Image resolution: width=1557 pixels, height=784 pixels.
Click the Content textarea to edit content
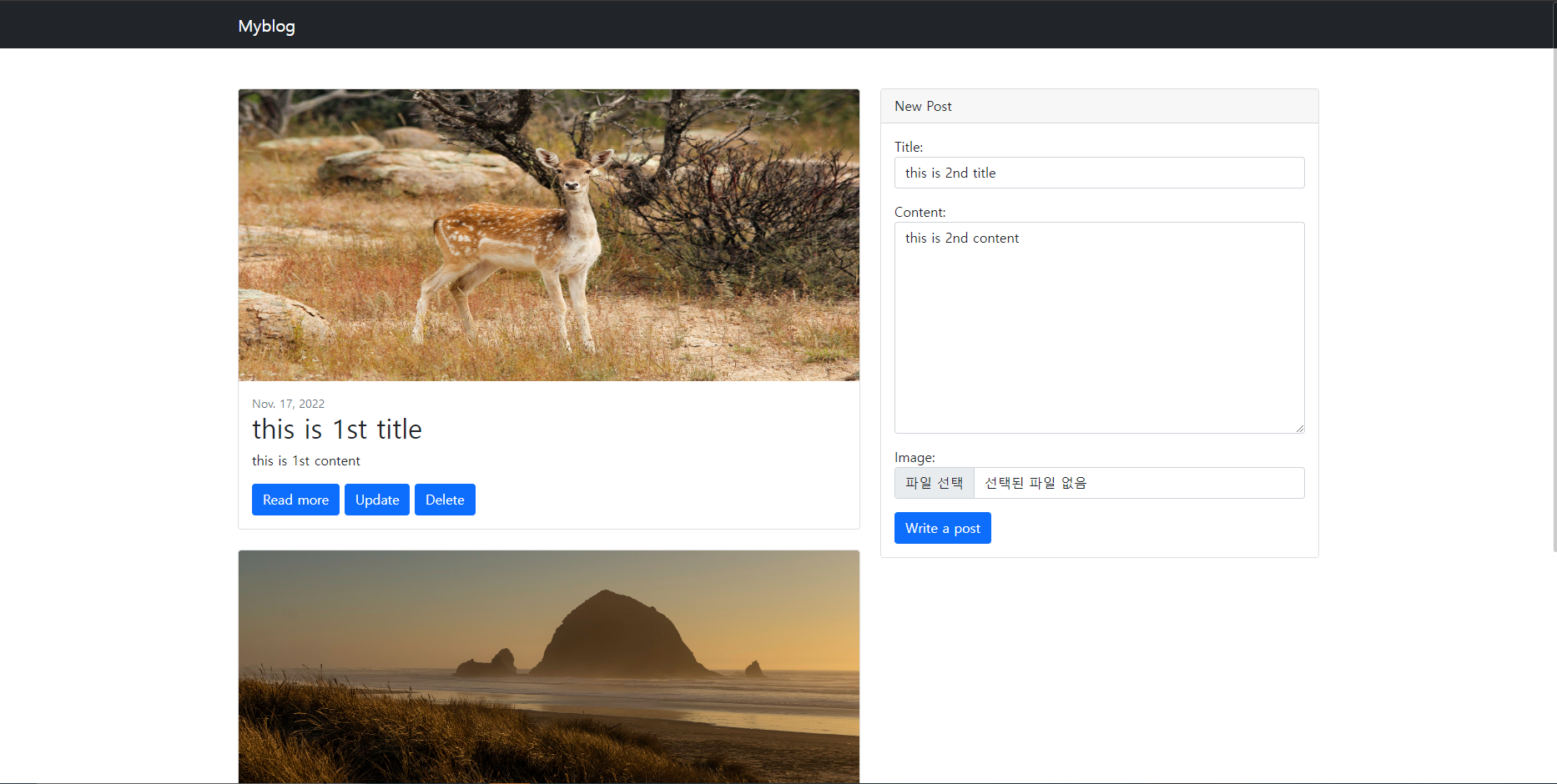(1099, 325)
